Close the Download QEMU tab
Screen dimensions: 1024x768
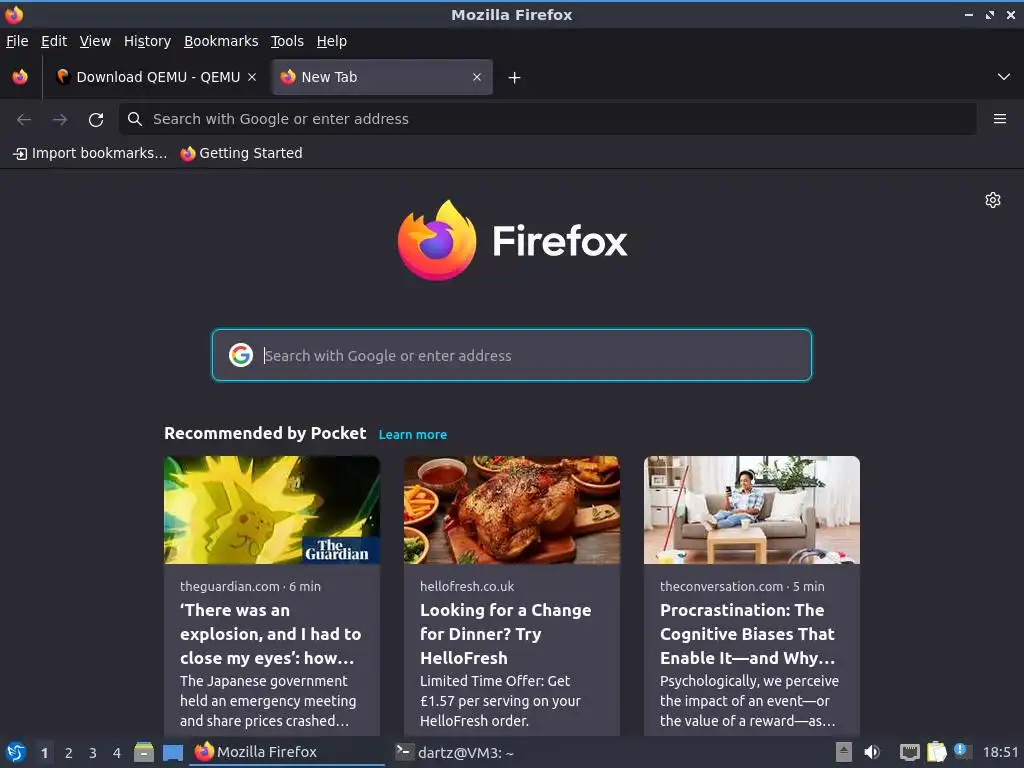(x=252, y=77)
